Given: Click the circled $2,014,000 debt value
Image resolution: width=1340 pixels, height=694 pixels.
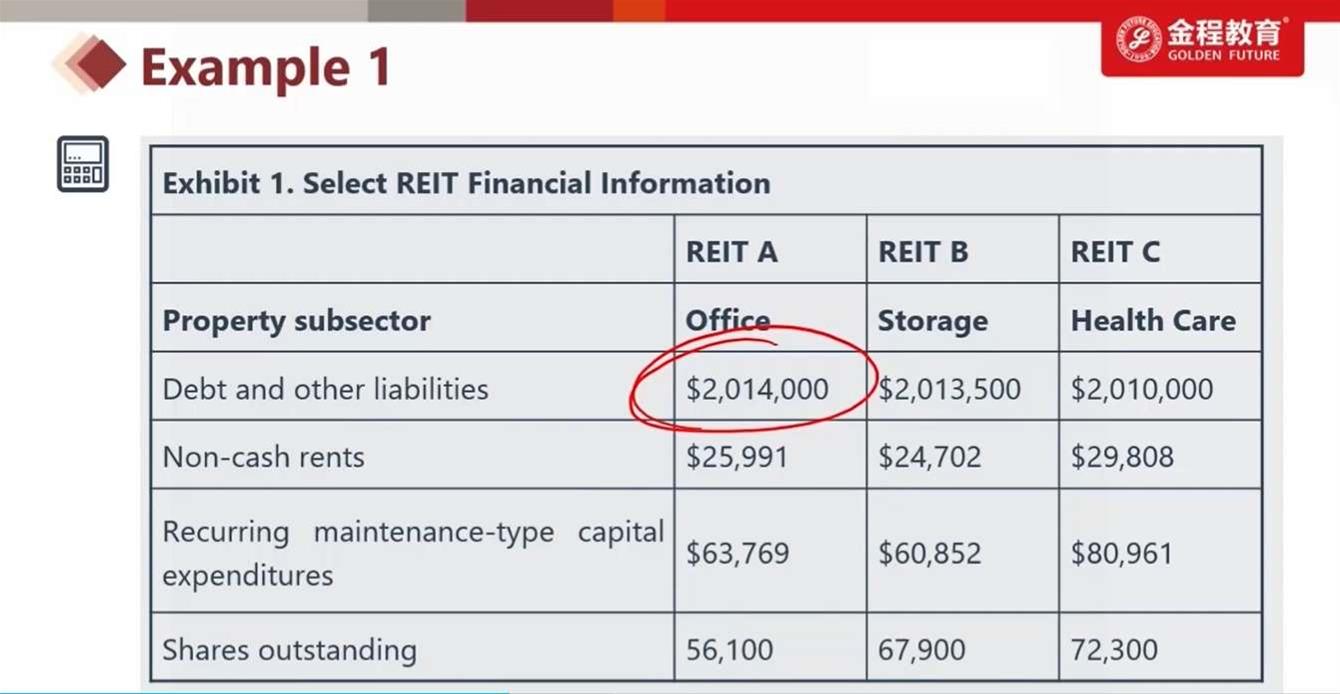Looking at the screenshot, I should click(757, 389).
